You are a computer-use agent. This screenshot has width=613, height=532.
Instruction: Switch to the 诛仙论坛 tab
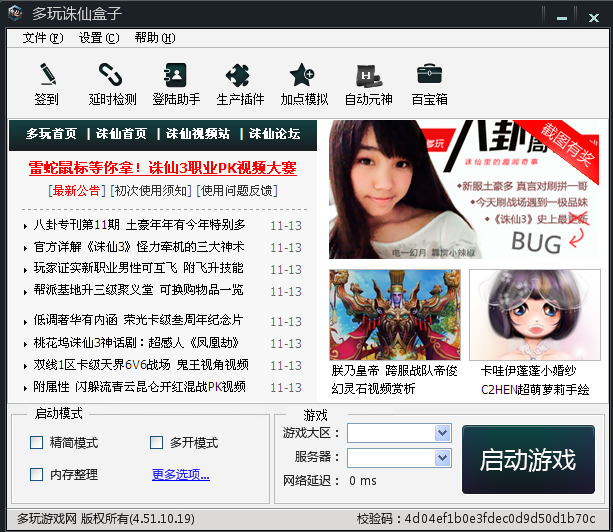[x=274, y=134]
